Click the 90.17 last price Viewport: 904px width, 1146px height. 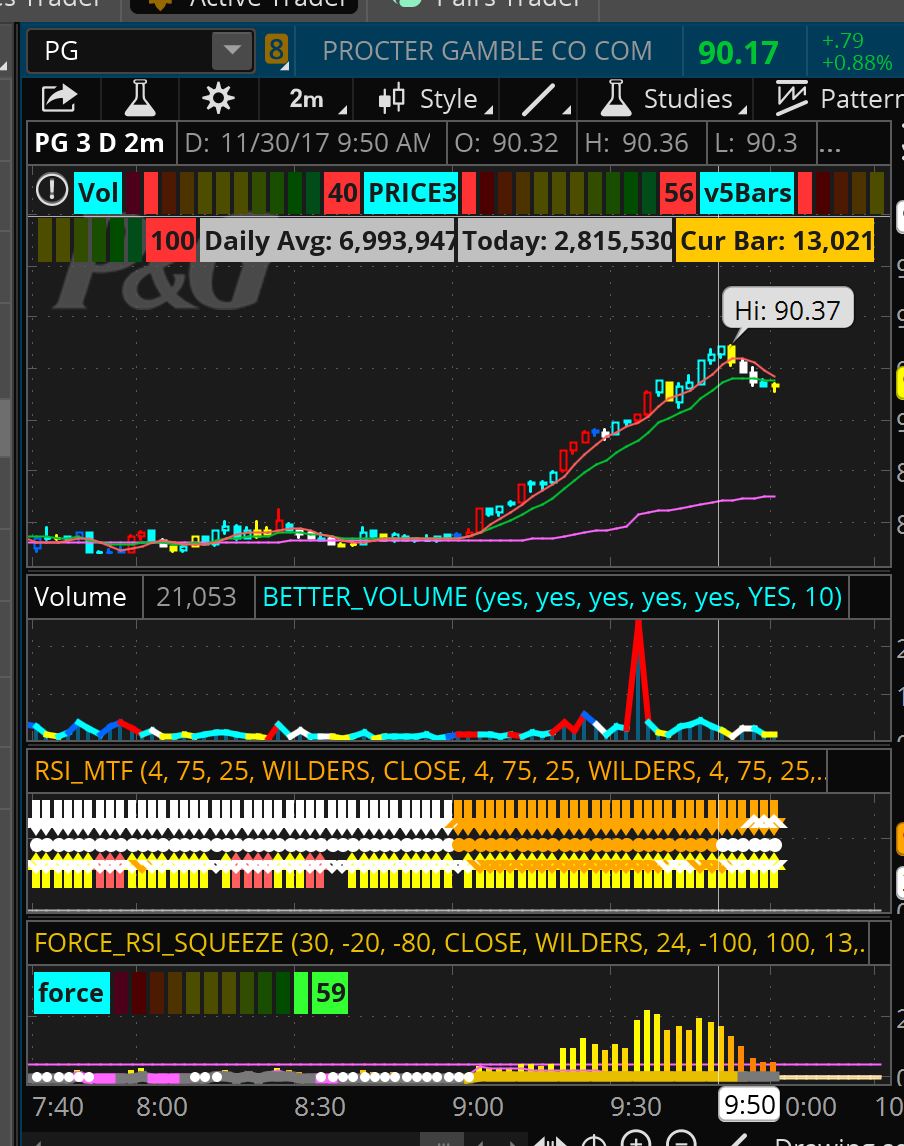(x=738, y=53)
